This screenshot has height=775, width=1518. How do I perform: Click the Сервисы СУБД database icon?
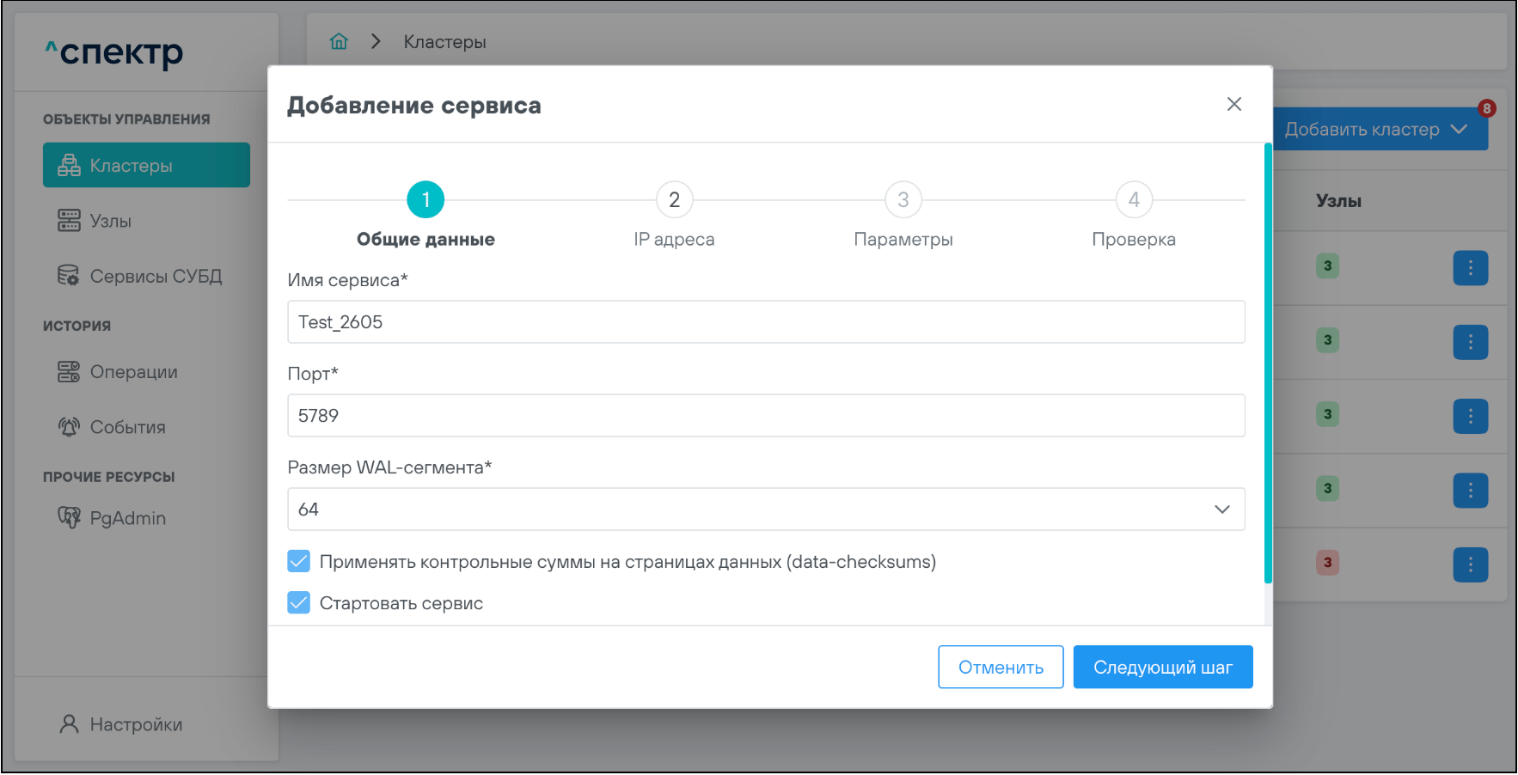coord(68,276)
